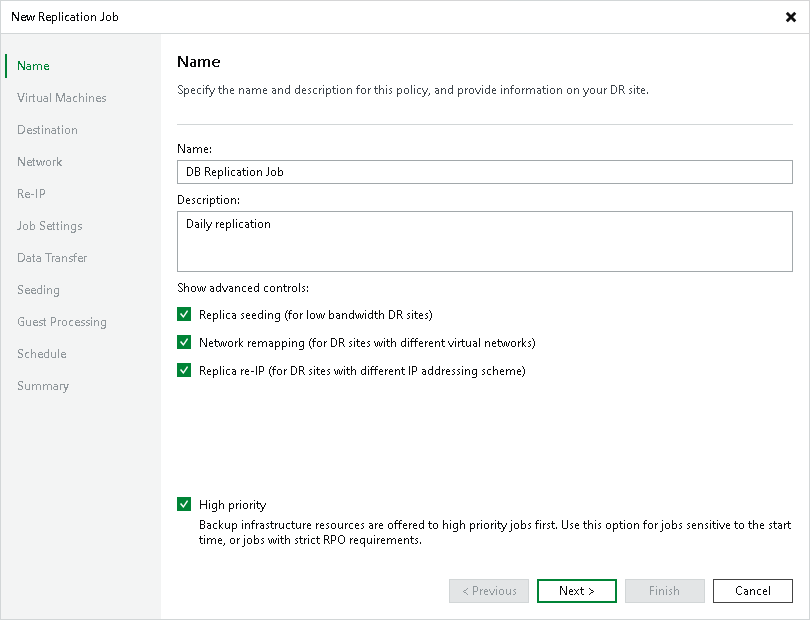
Task: Click the 'Backup infrastructure resources' description text
Action: pos(495,532)
